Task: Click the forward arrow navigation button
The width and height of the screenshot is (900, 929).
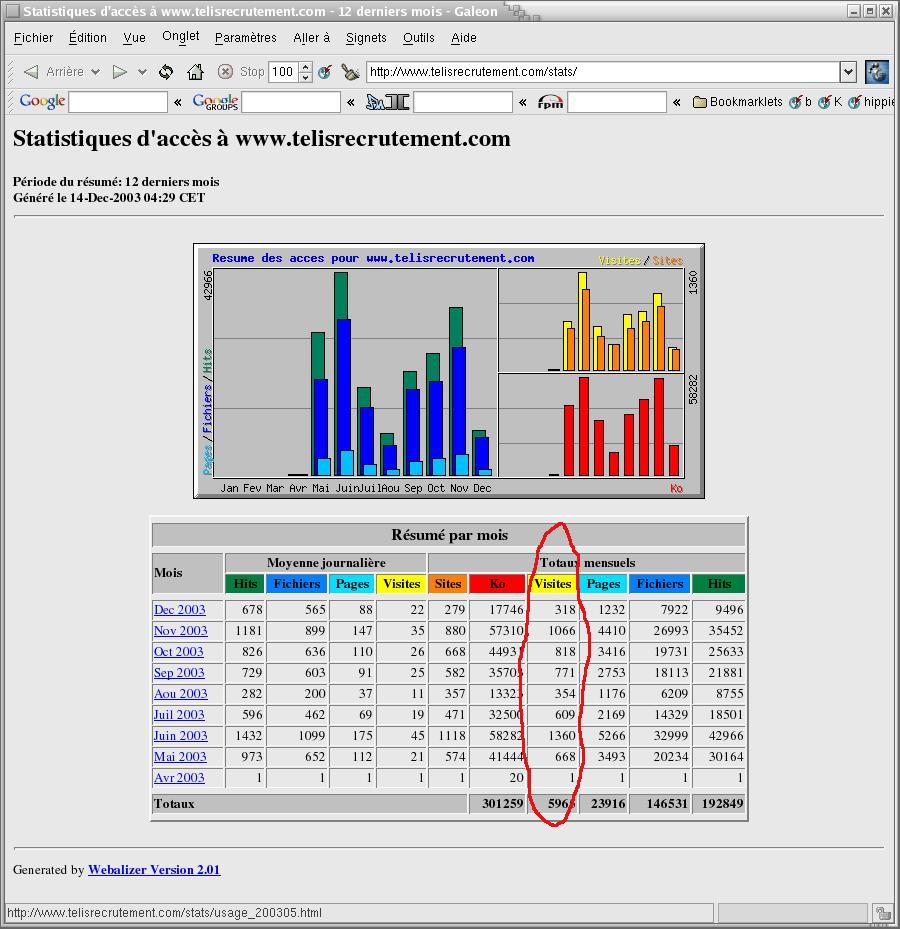Action: click(x=120, y=72)
